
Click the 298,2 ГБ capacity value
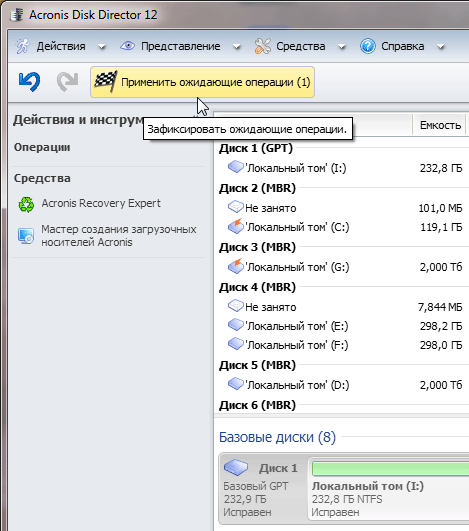pos(441,326)
